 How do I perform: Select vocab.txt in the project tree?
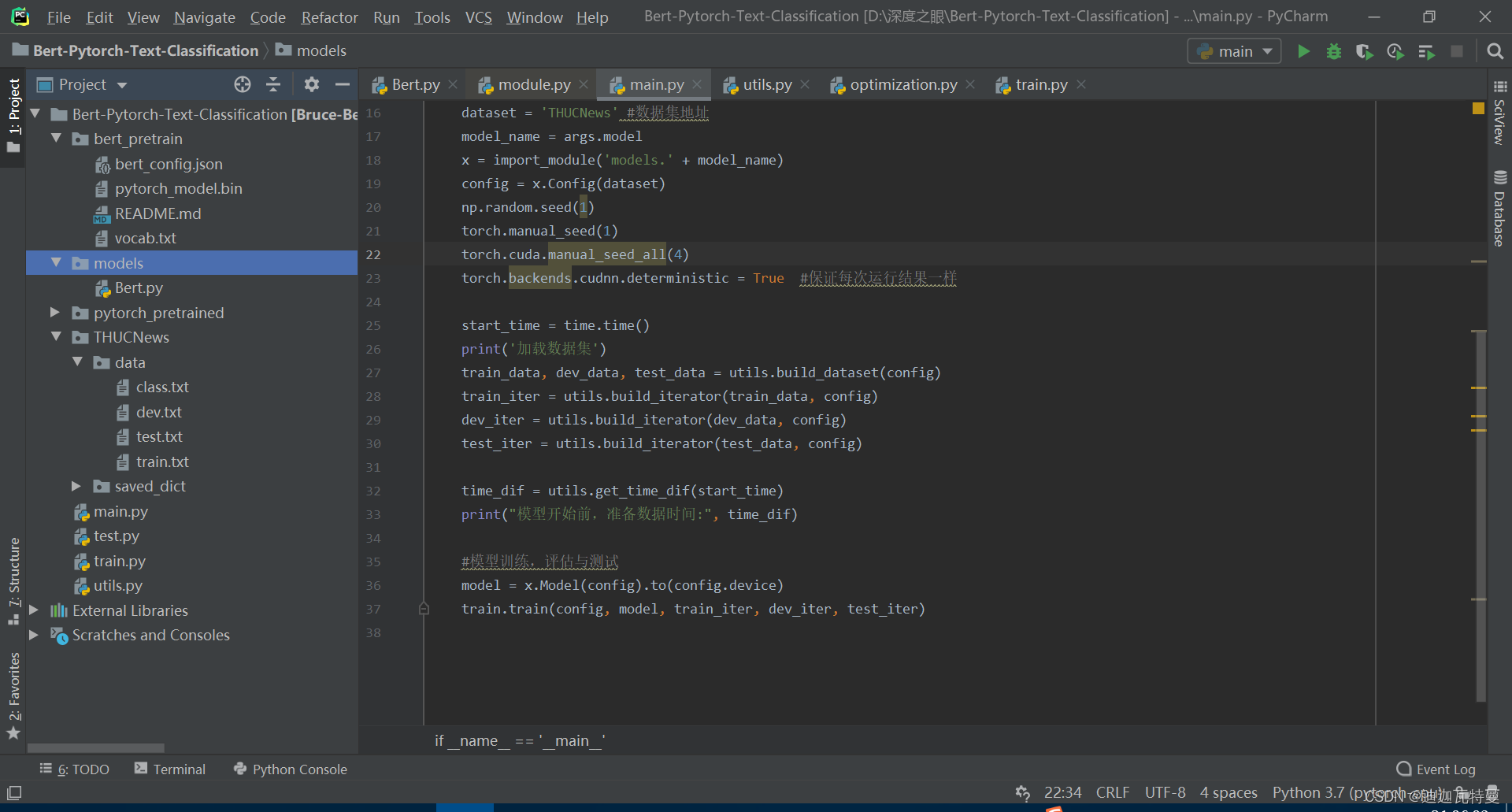point(145,238)
